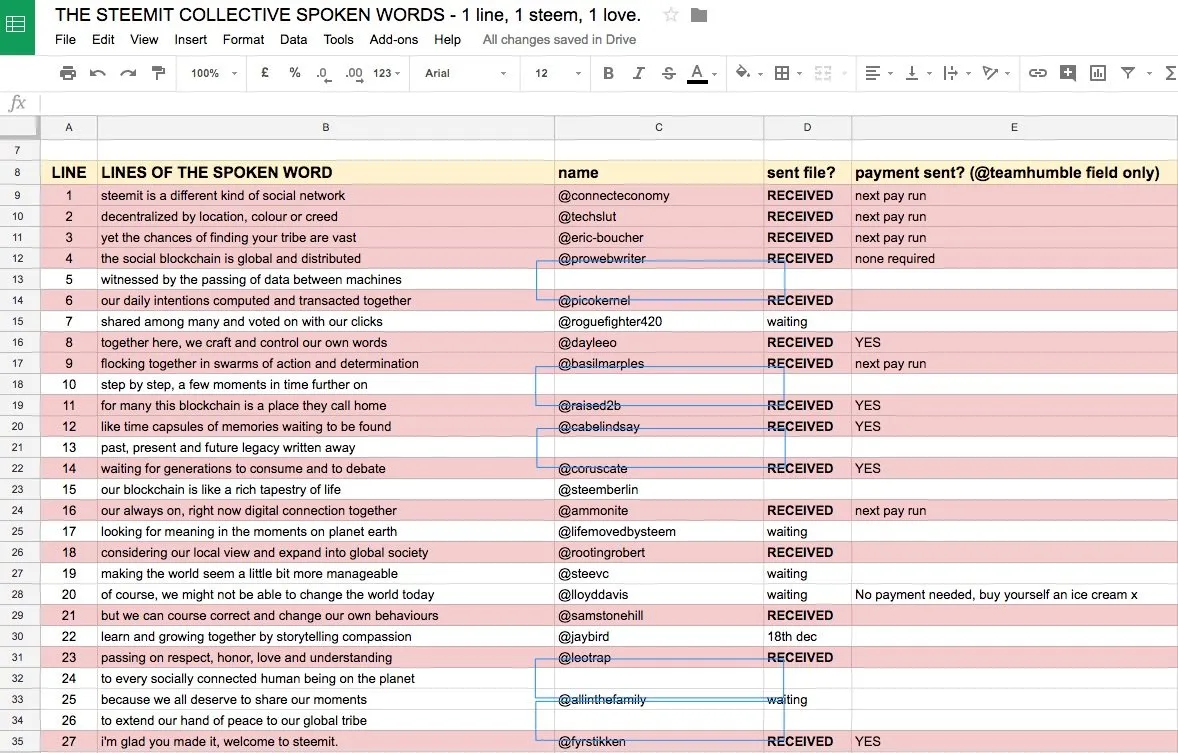The height and width of the screenshot is (753, 1178).
Task: Open the Insert menu
Action: 191,39
